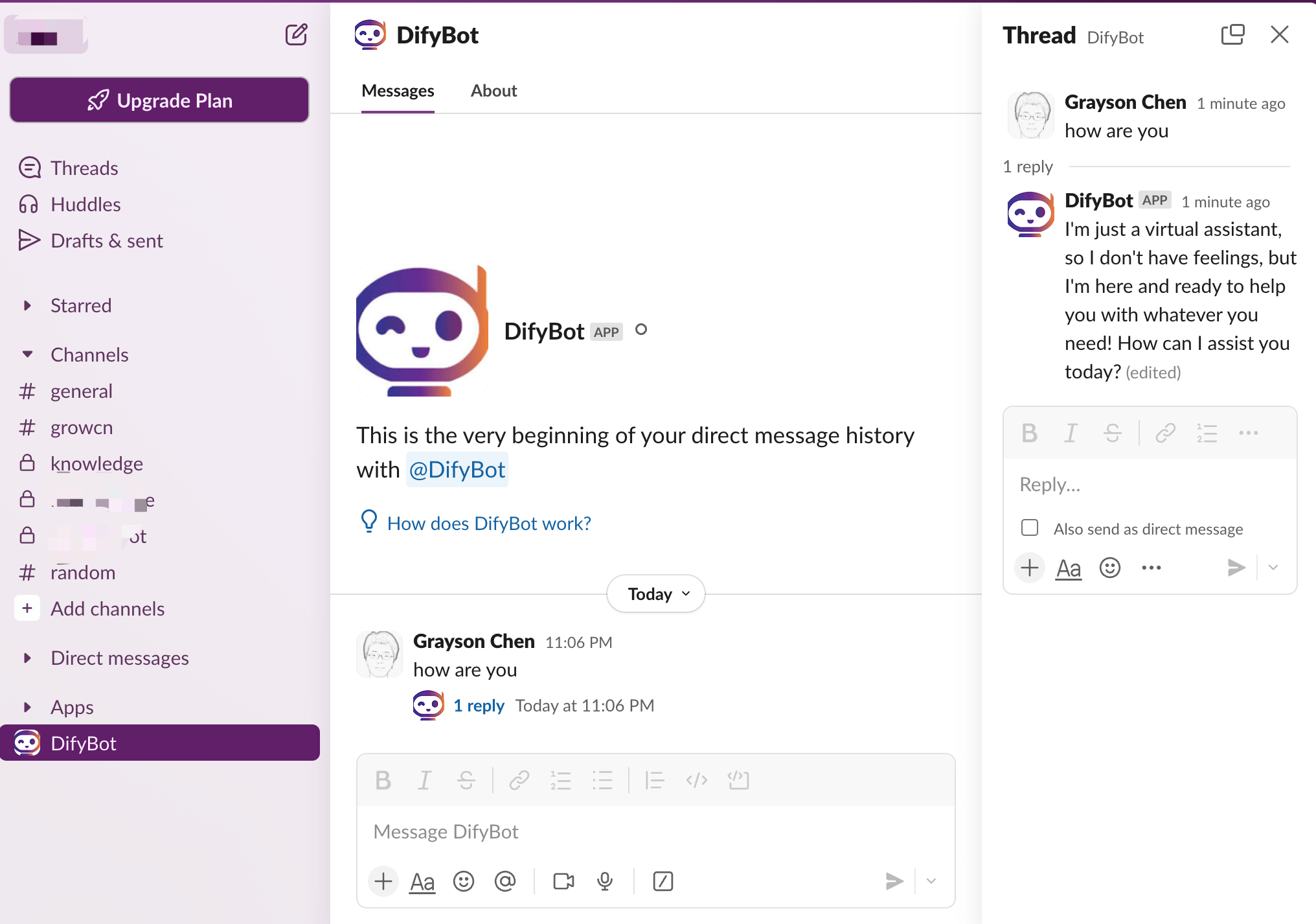Switch to the About tab

point(493,91)
